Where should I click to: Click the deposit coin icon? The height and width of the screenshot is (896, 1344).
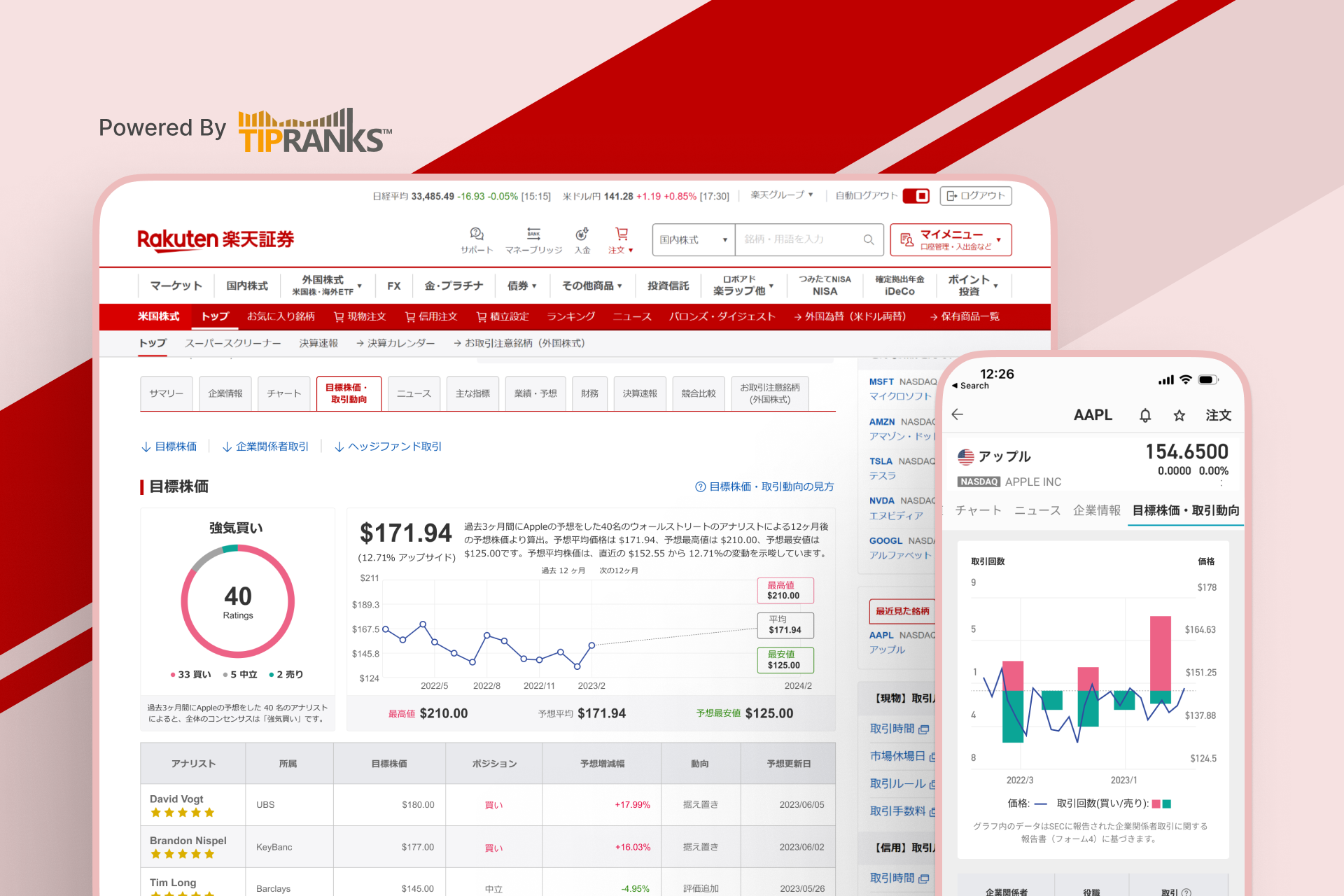[582, 234]
